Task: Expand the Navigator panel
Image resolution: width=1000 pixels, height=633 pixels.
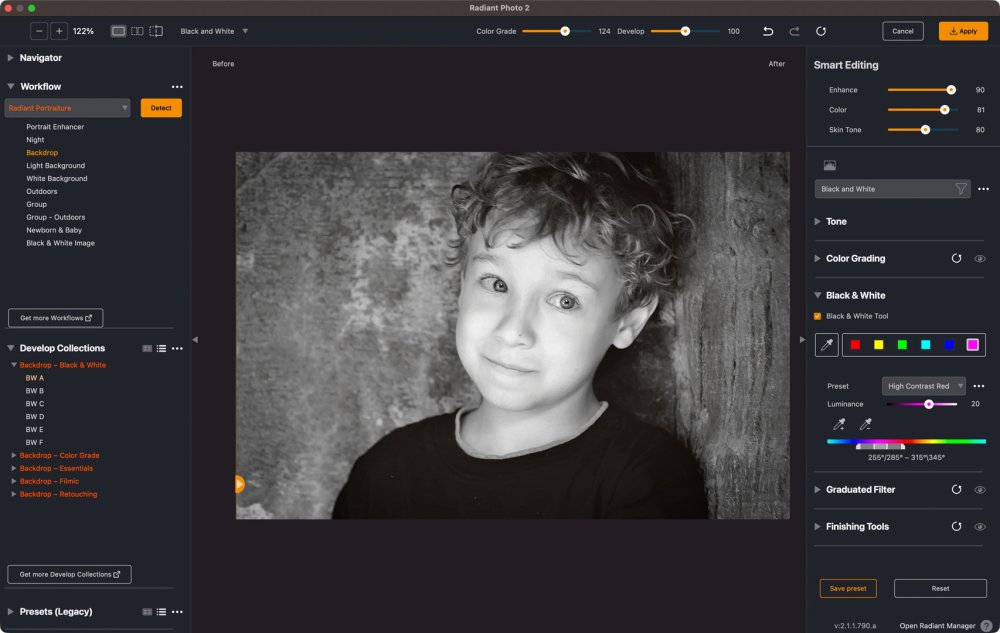Action: point(10,58)
